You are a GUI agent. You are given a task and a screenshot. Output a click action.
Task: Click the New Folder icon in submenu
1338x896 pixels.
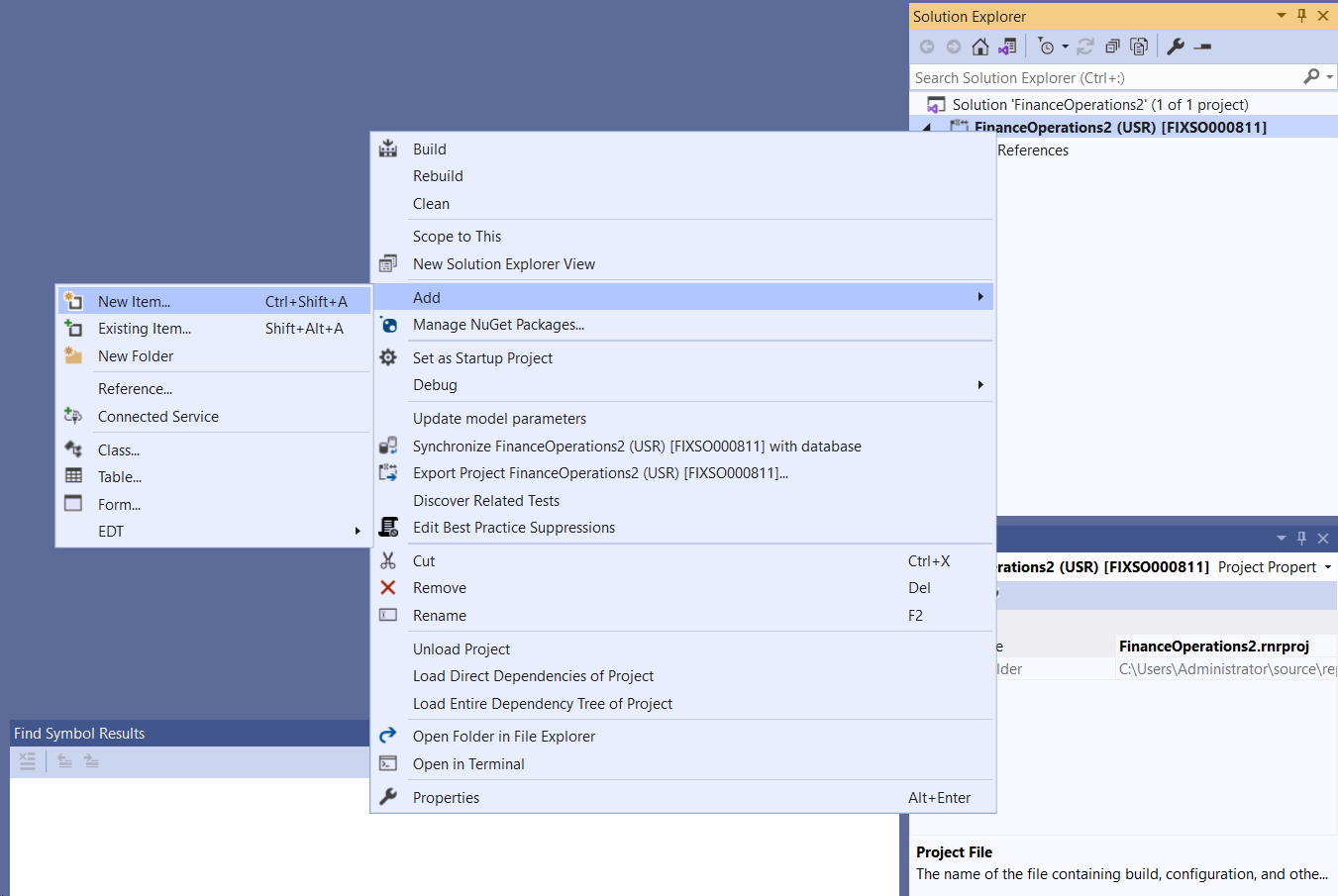[73, 355]
